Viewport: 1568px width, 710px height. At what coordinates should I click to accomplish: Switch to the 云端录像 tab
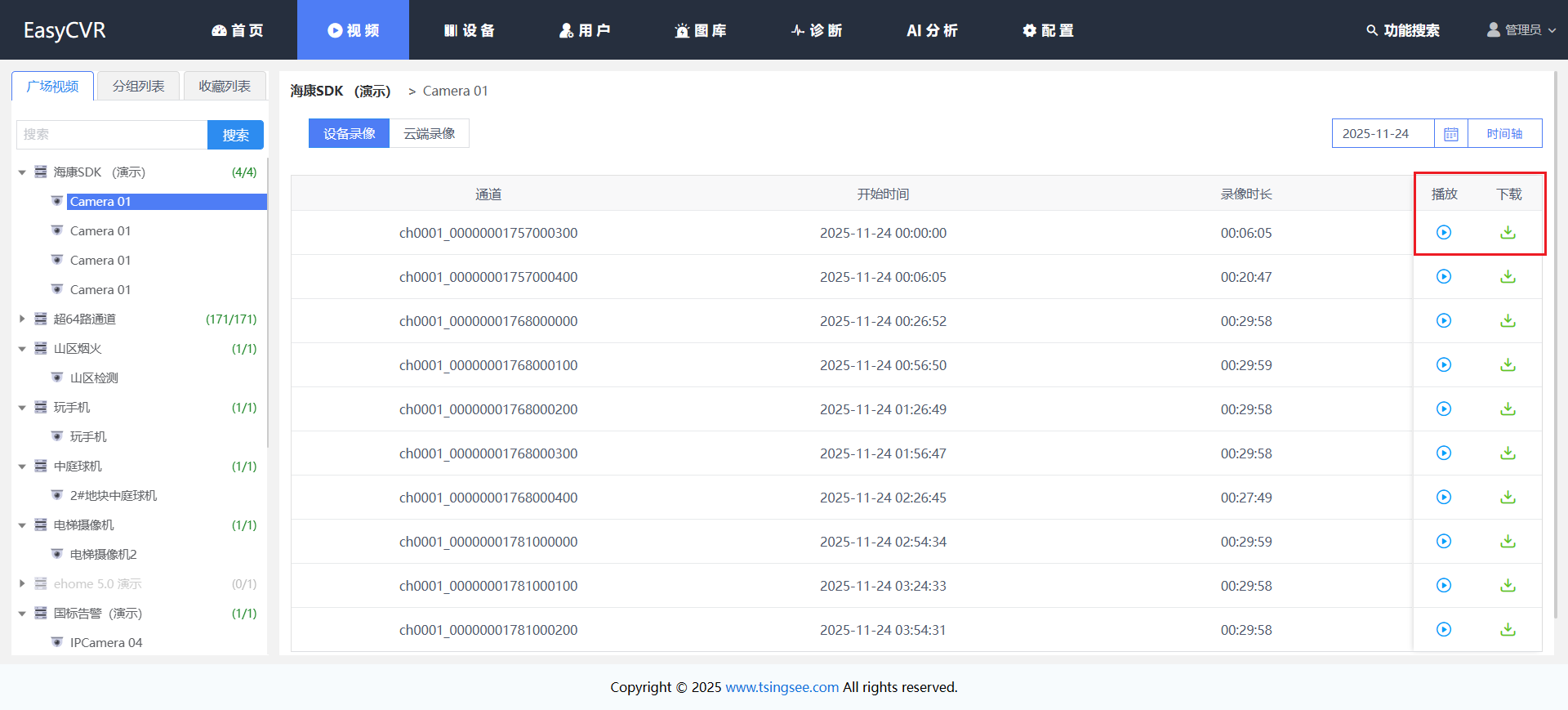(429, 134)
